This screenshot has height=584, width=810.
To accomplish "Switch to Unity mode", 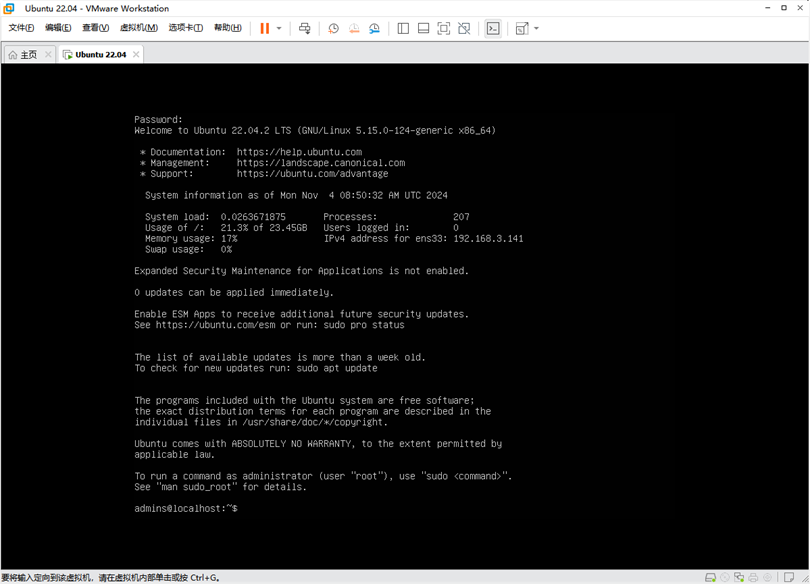I will point(464,28).
